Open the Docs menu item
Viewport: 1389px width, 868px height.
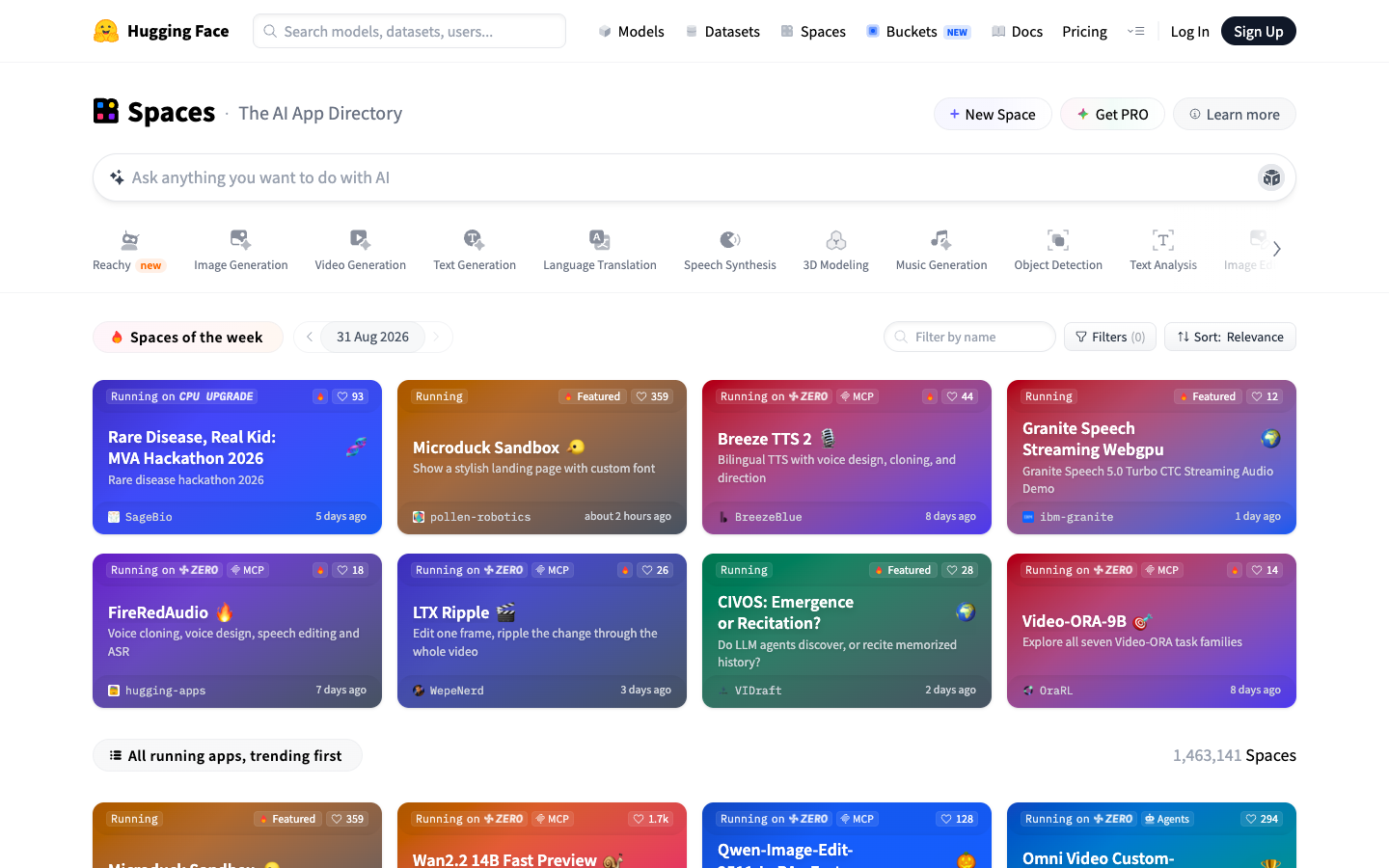click(1017, 31)
